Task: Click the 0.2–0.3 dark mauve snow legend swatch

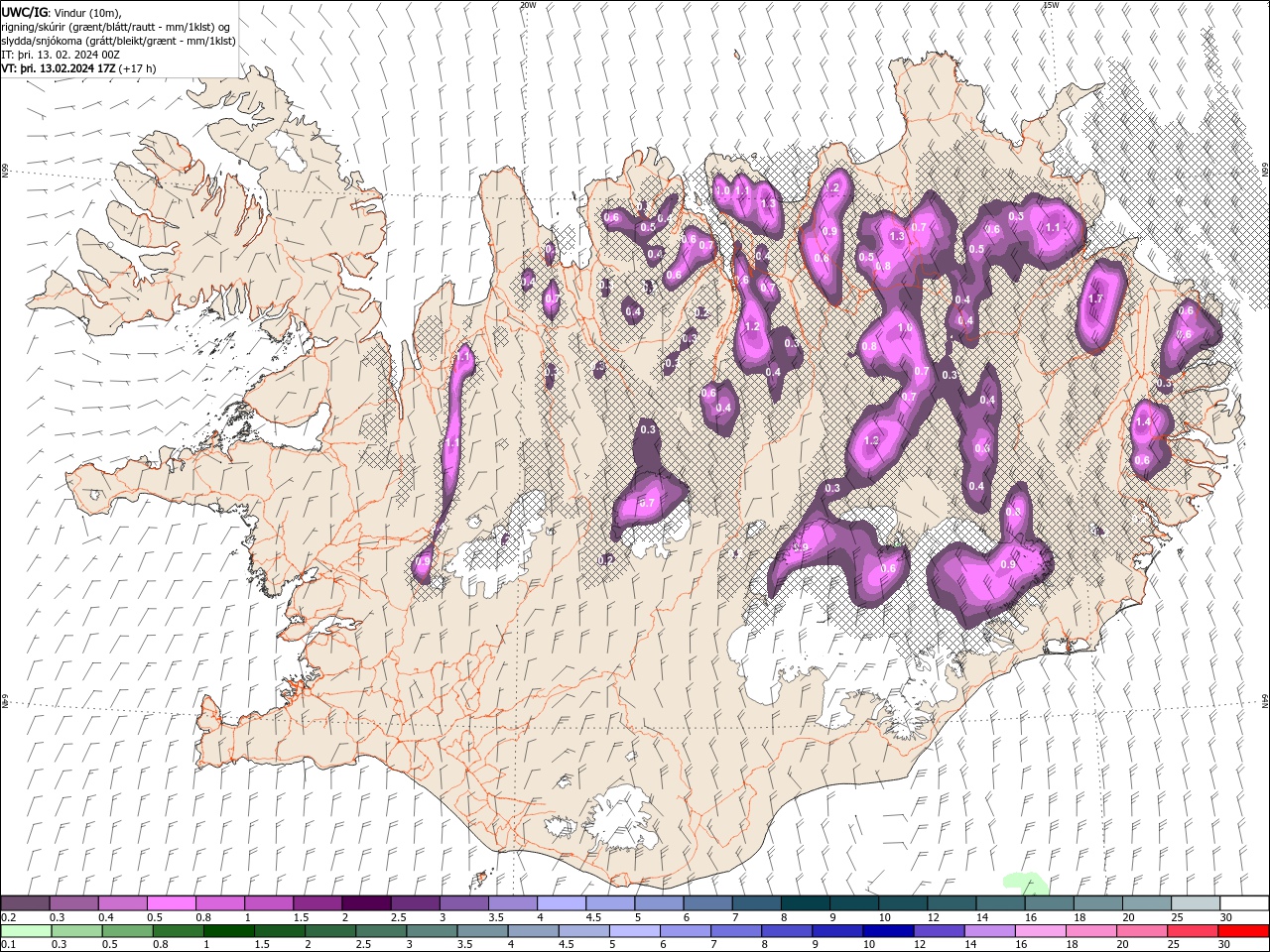Action: (25, 903)
